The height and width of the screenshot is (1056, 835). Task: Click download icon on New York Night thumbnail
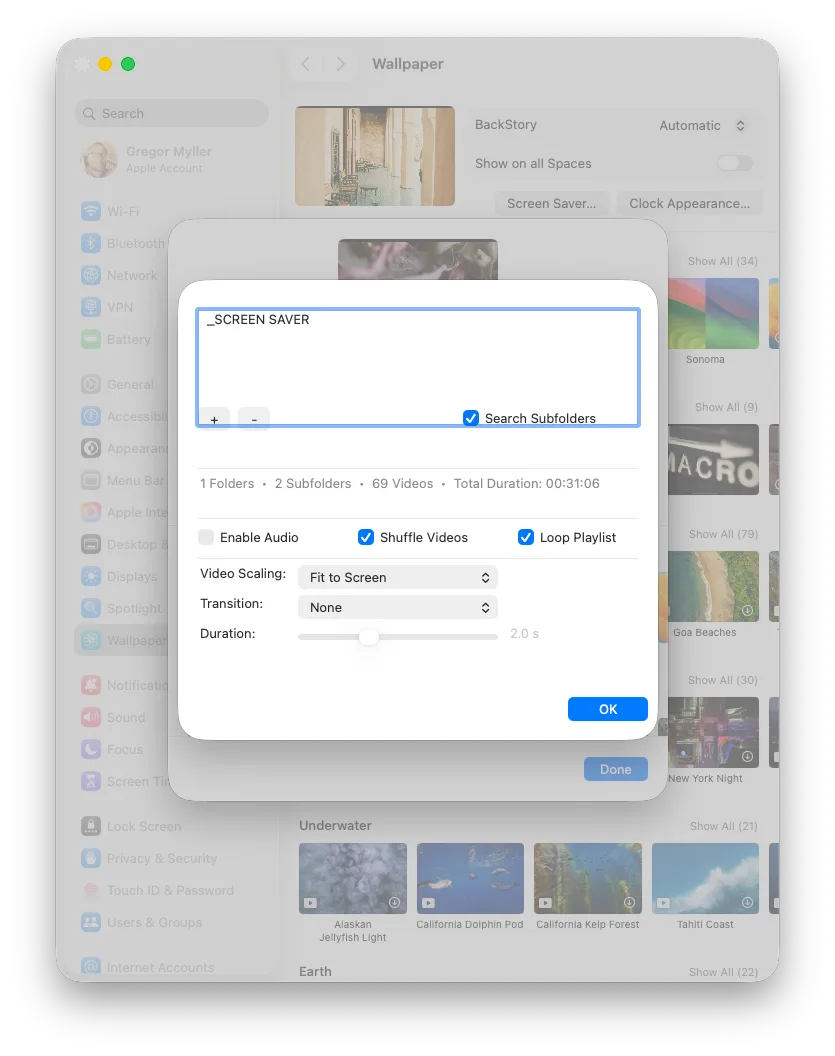coord(747,756)
